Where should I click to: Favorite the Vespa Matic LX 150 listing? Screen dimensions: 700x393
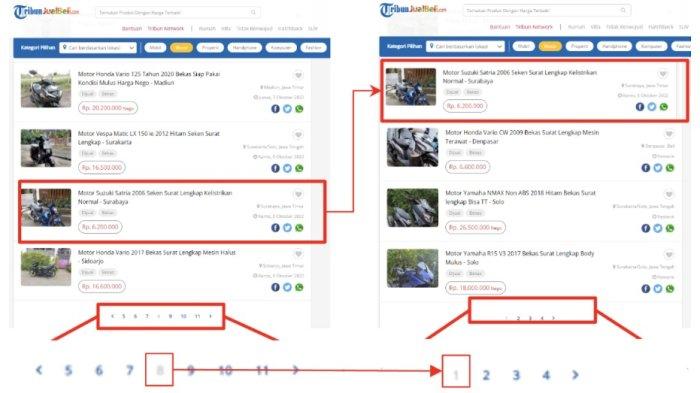coord(298,134)
